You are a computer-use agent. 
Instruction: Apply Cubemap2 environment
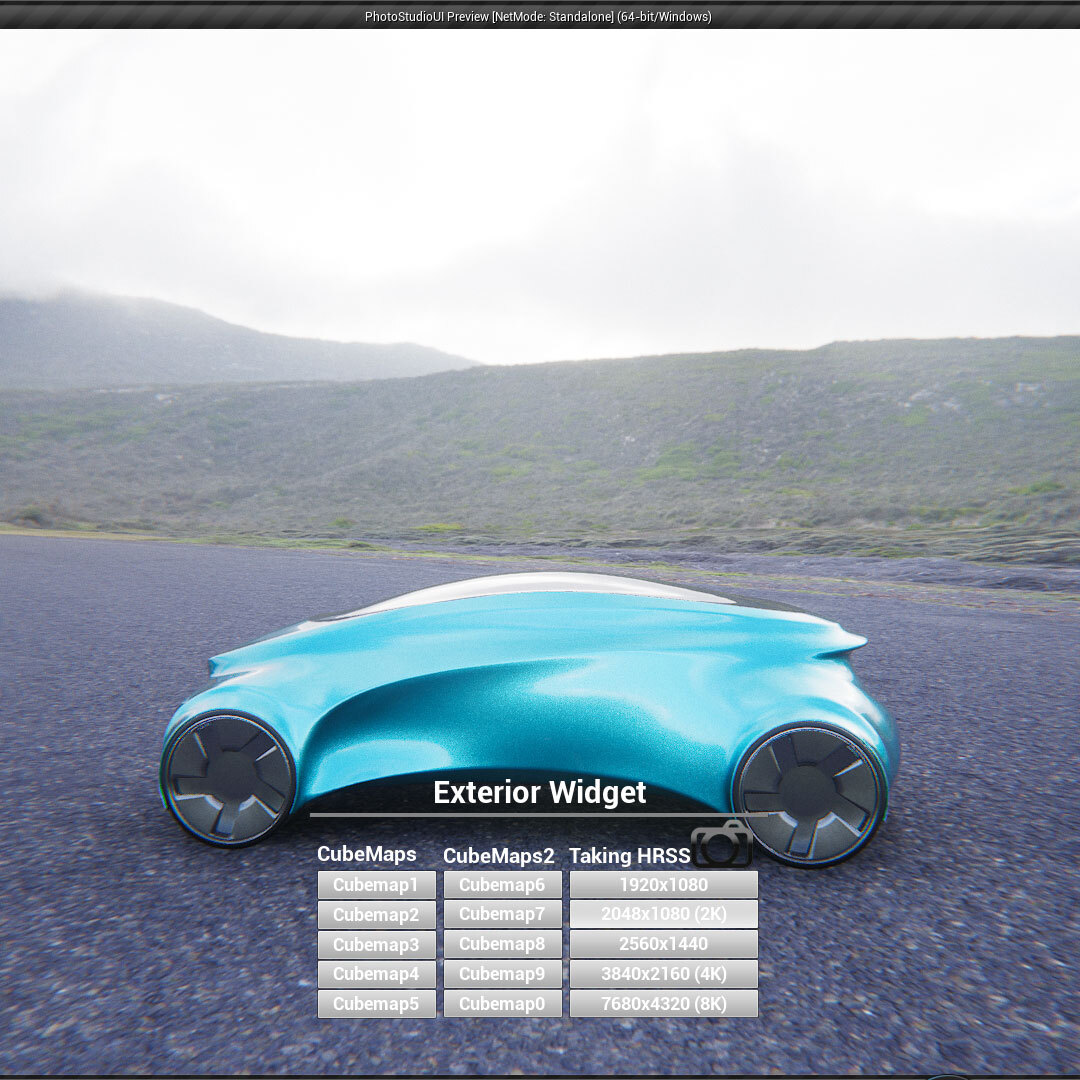pos(376,915)
